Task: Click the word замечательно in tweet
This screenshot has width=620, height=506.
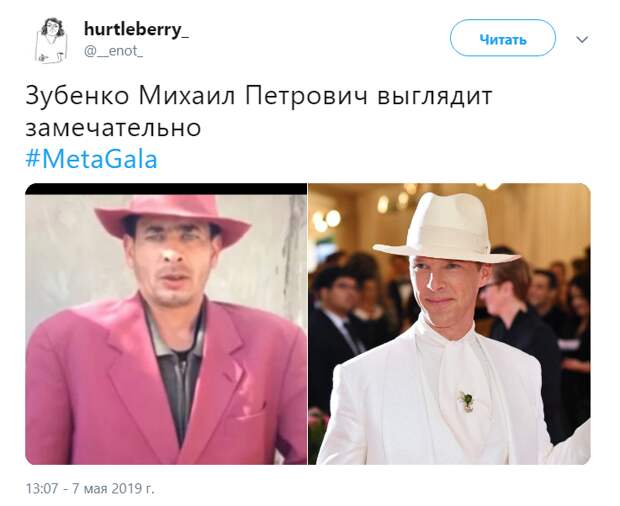Action: pyautogui.click(x=113, y=128)
